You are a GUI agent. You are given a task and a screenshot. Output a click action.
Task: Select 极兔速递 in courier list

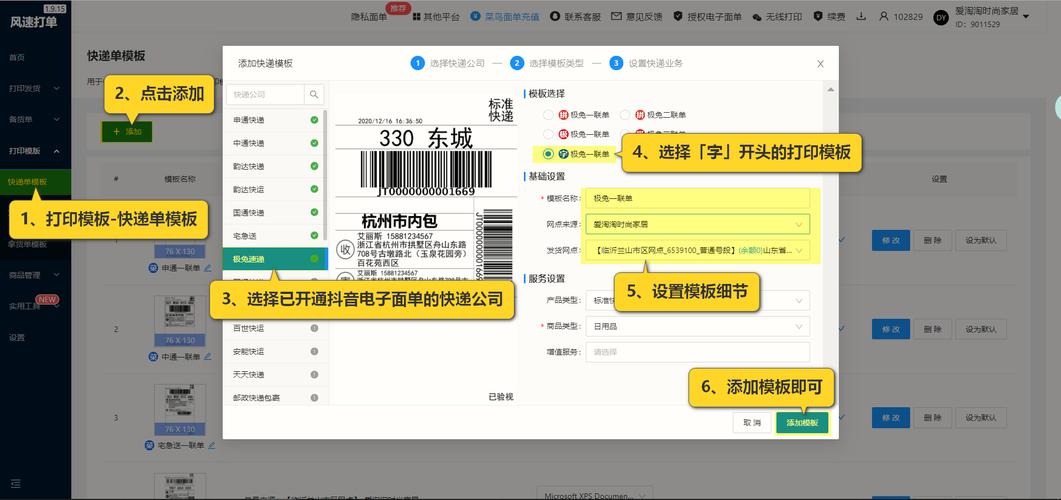coord(275,258)
